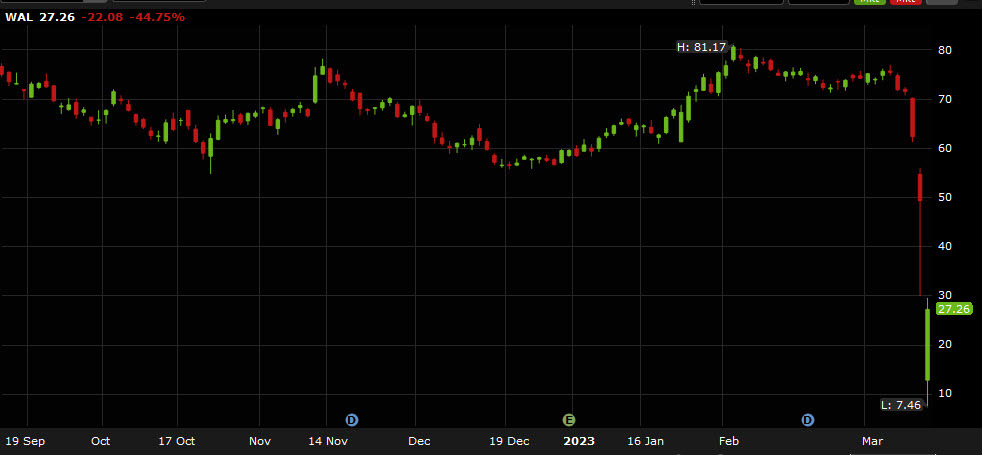Select the WAL ticker symbol text

coord(19,17)
